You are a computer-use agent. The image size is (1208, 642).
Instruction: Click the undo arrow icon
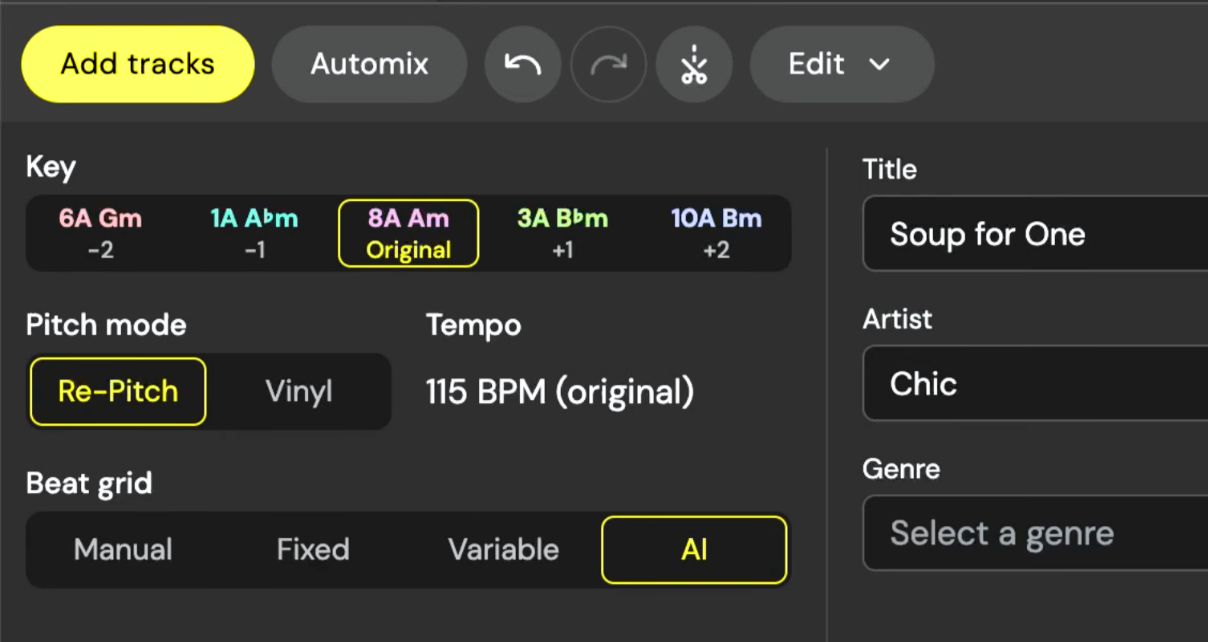(523, 65)
